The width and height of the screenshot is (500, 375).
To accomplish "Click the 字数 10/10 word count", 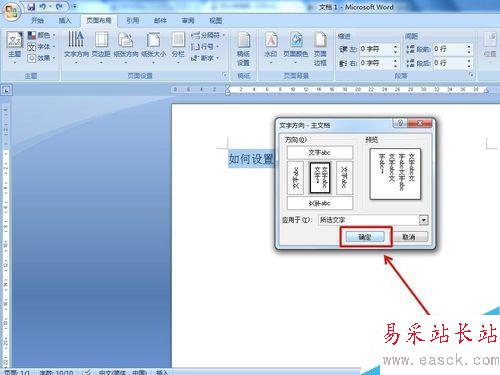I will click(x=56, y=372).
